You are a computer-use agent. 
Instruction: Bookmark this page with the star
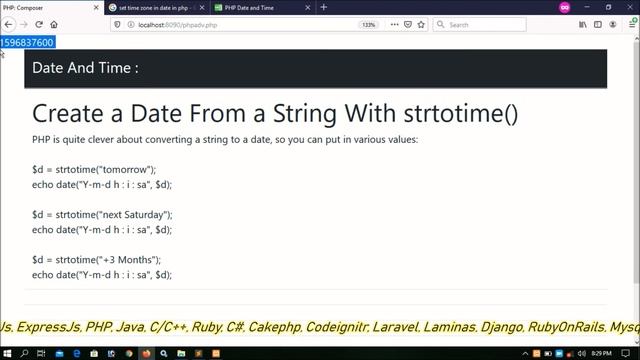click(x=421, y=24)
